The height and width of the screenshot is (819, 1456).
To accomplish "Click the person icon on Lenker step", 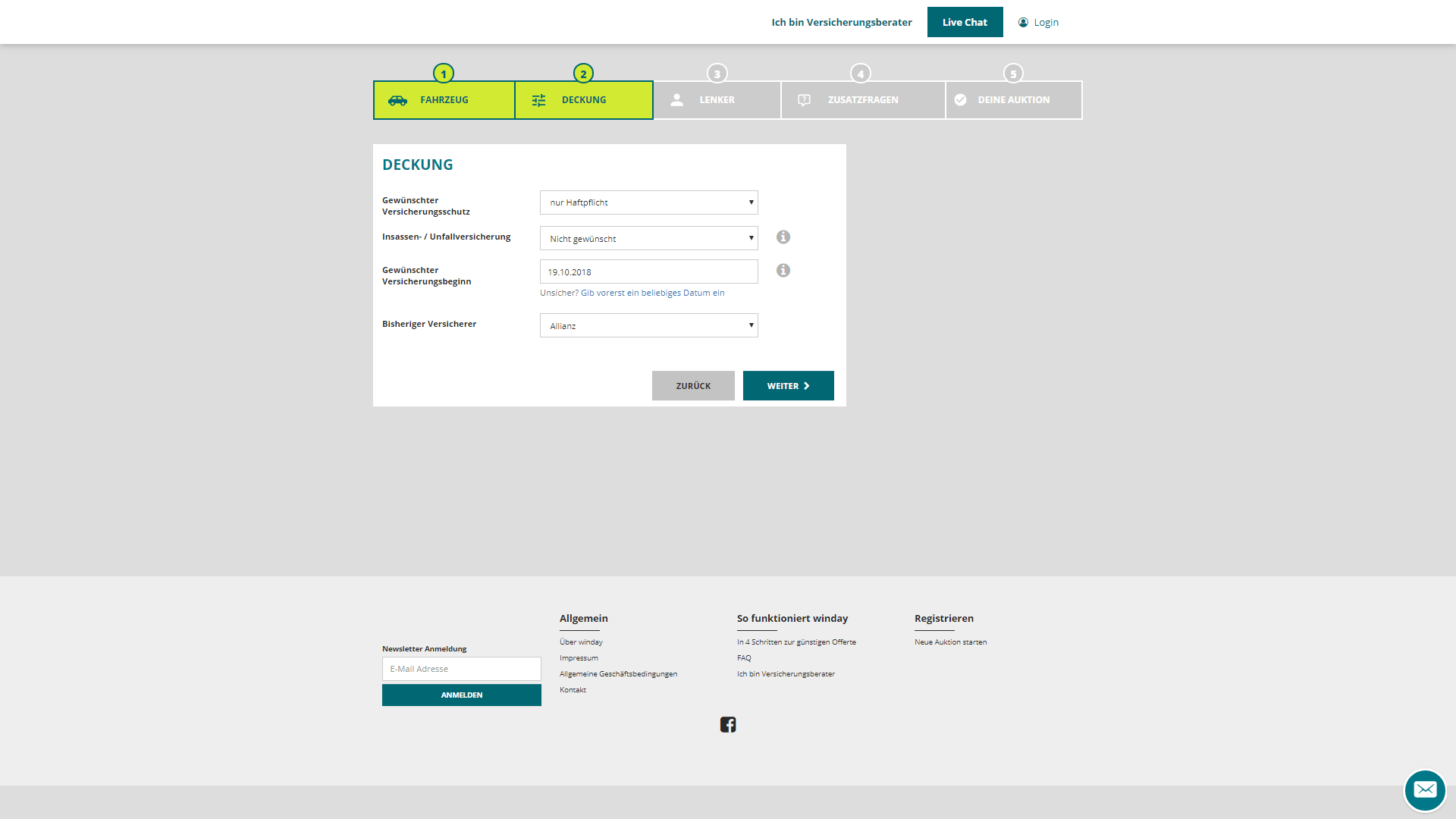I will point(677,99).
